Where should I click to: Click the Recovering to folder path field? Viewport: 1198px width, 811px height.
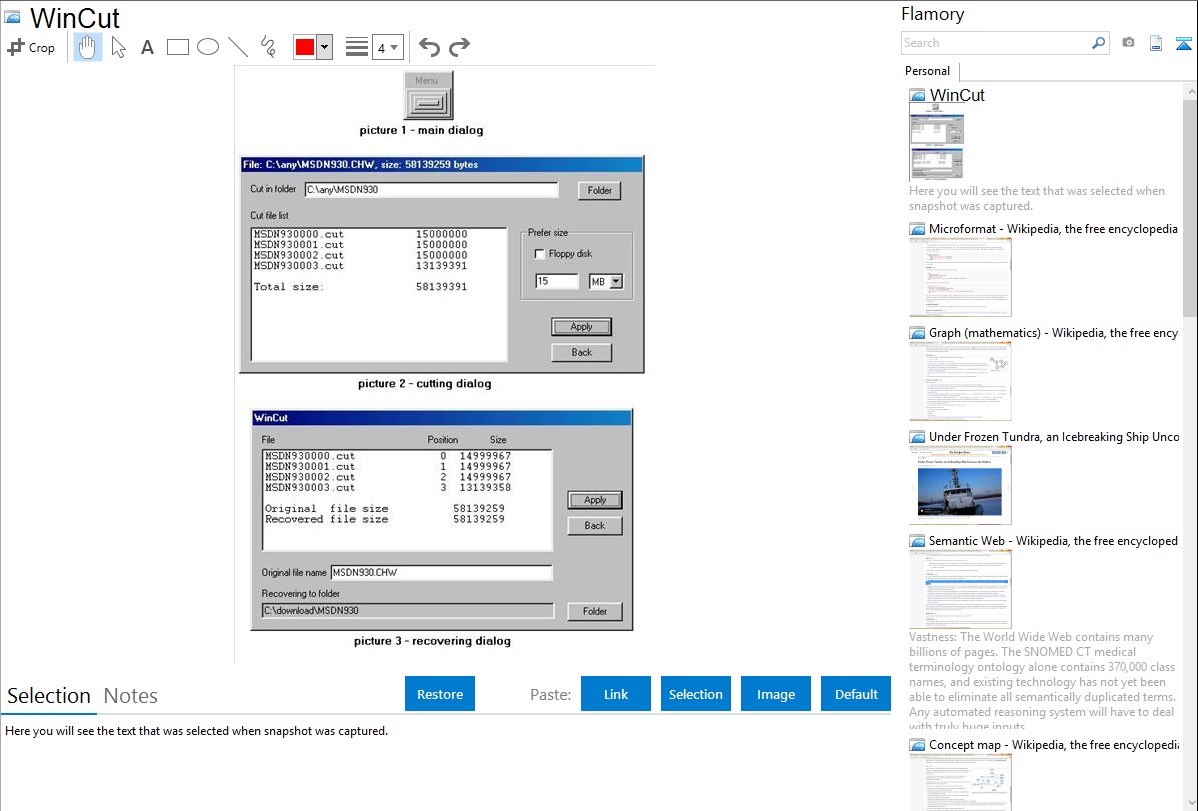click(407, 611)
